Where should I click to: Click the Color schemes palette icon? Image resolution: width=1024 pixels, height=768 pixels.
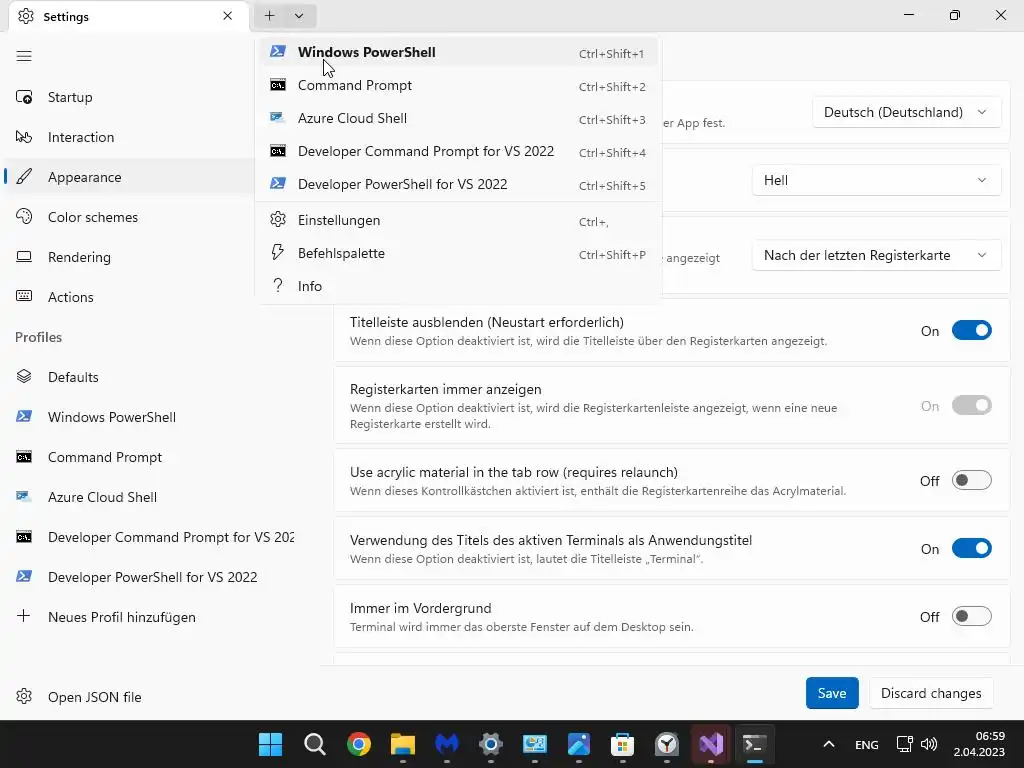coord(24,217)
